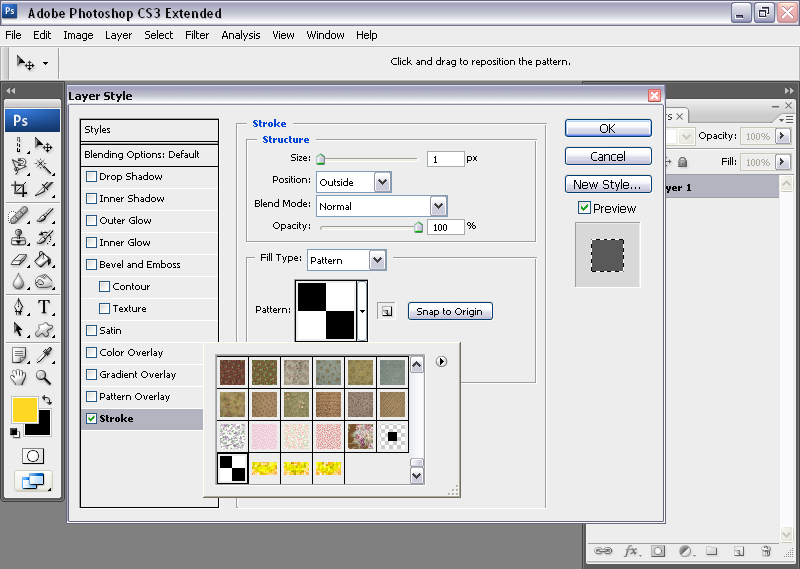Select the Crop tool
The height and width of the screenshot is (569, 800).
(19, 189)
